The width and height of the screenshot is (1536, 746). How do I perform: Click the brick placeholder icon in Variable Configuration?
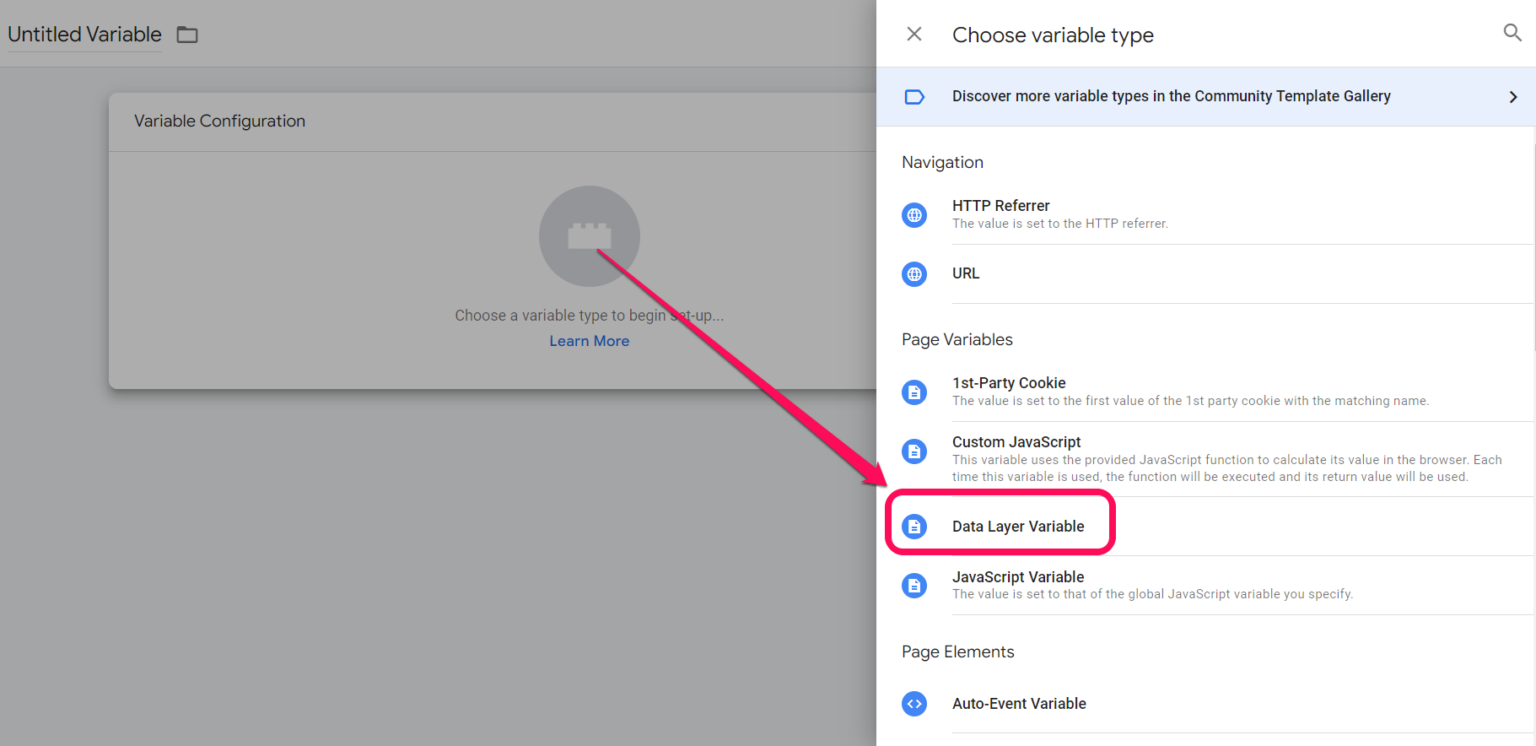(589, 235)
